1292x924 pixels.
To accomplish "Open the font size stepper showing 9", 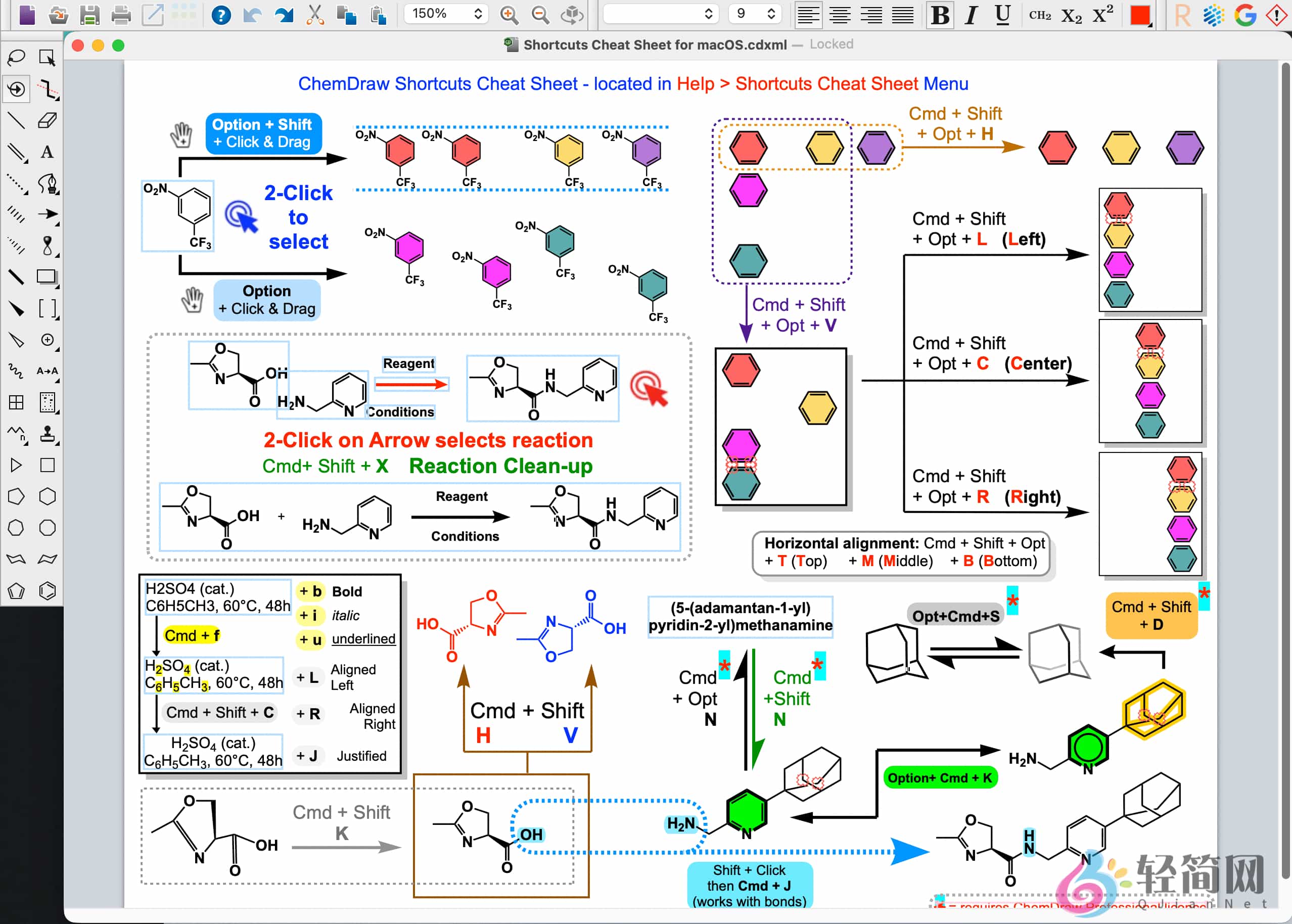I will point(756,14).
